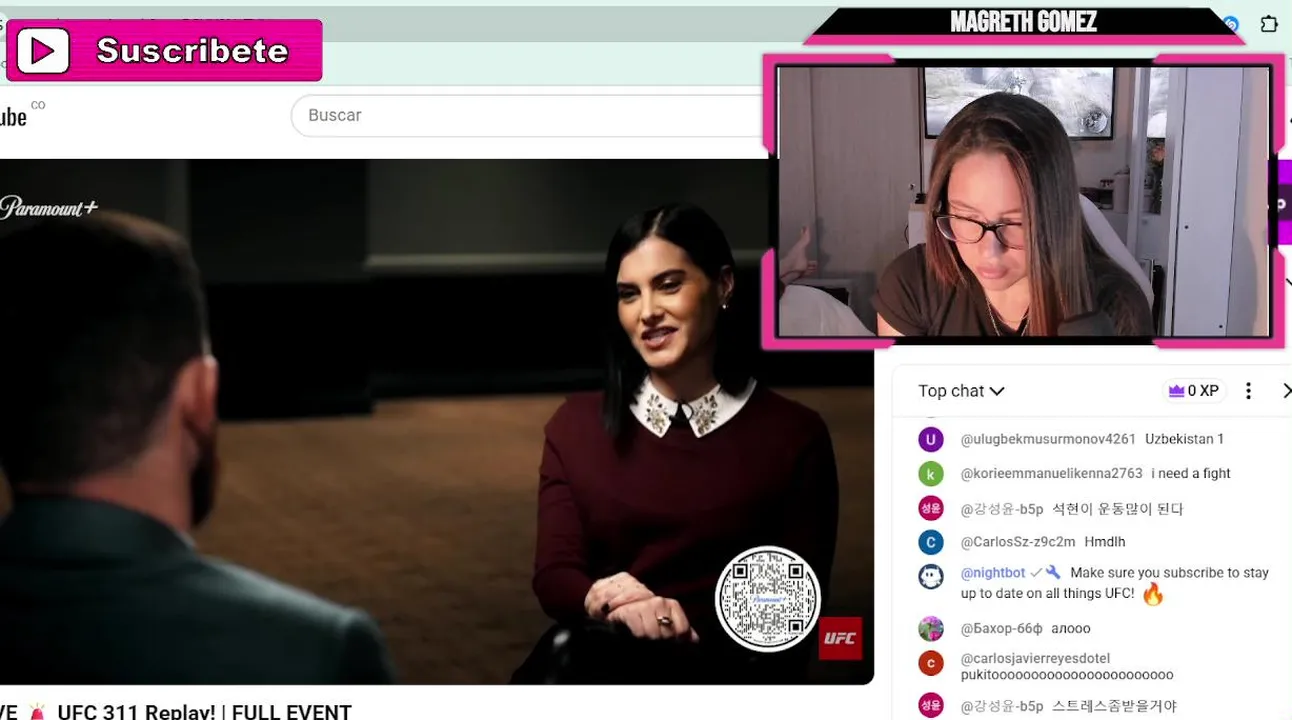Click the collapse chat arrow beside XP
Viewport: 1292px width, 720px height.
point(1285,391)
